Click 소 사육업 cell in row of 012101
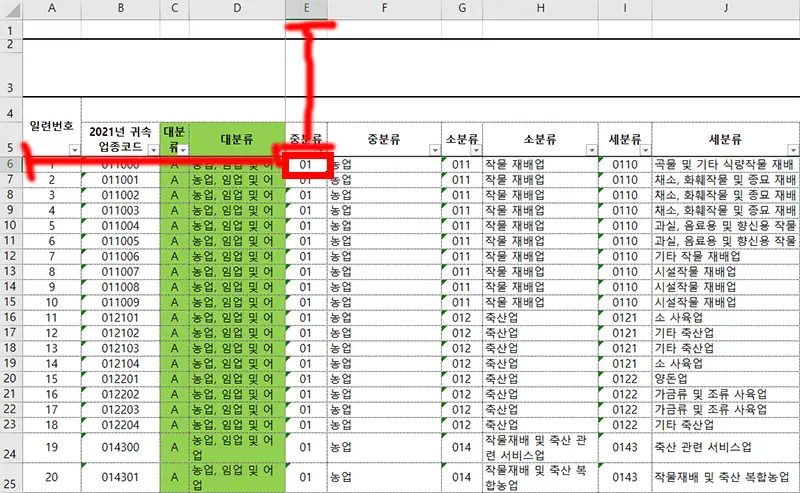This screenshot has width=800, height=493. (x=726, y=317)
